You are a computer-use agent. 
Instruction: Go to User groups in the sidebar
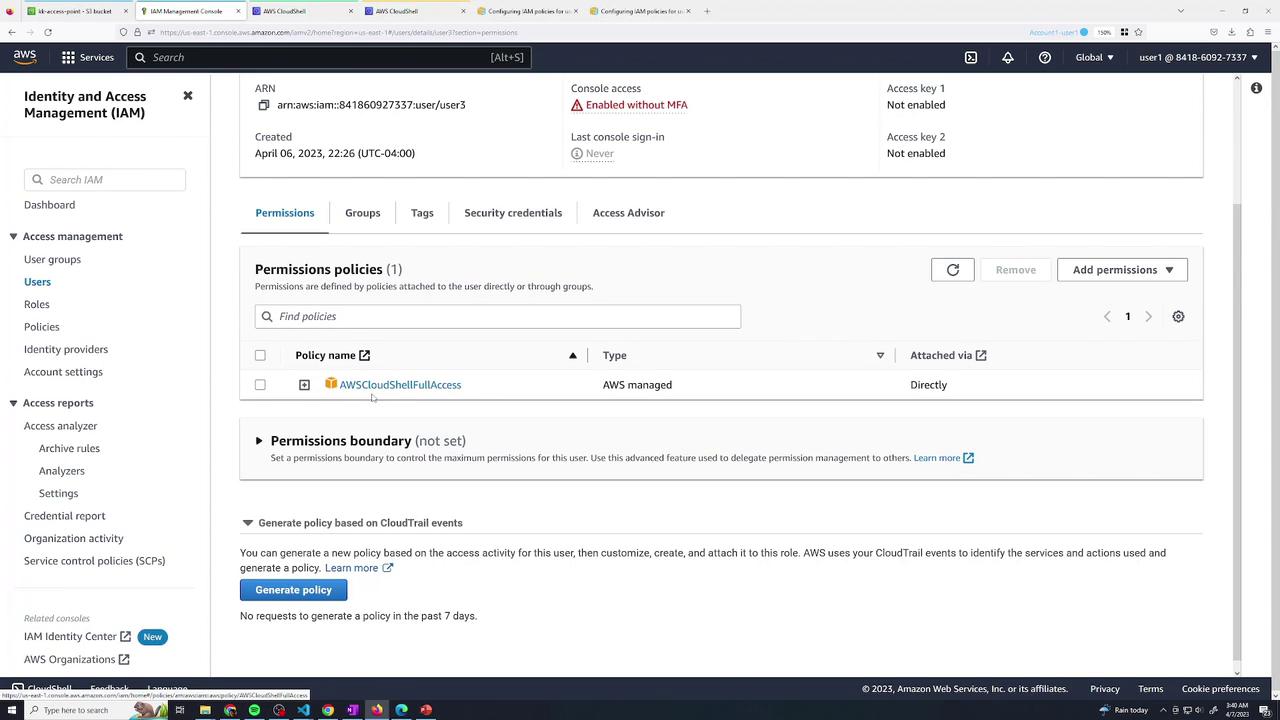(52, 259)
